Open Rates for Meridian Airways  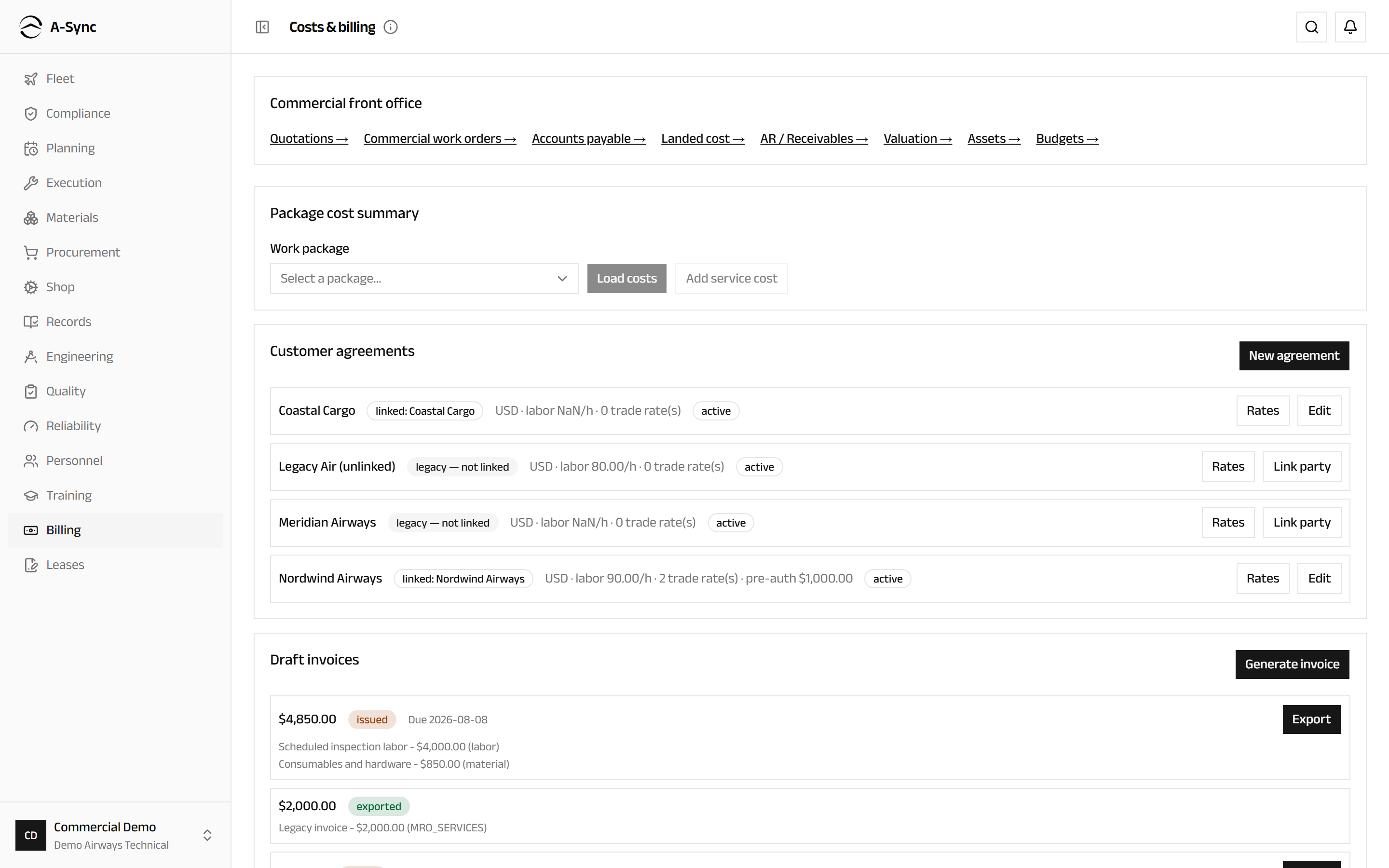(x=1228, y=522)
